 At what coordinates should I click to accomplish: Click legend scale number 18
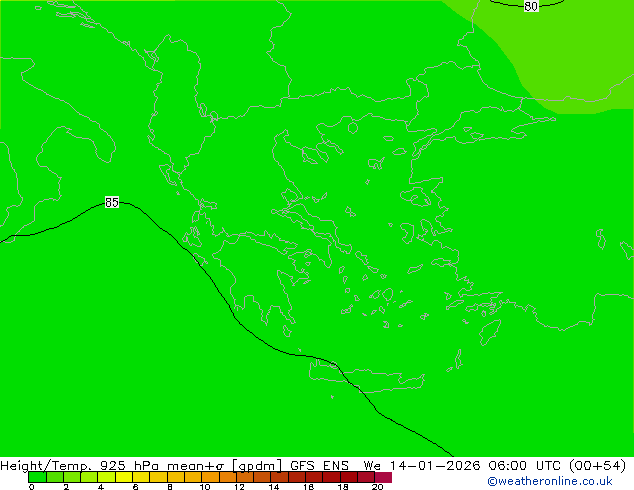tap(343, 487)
